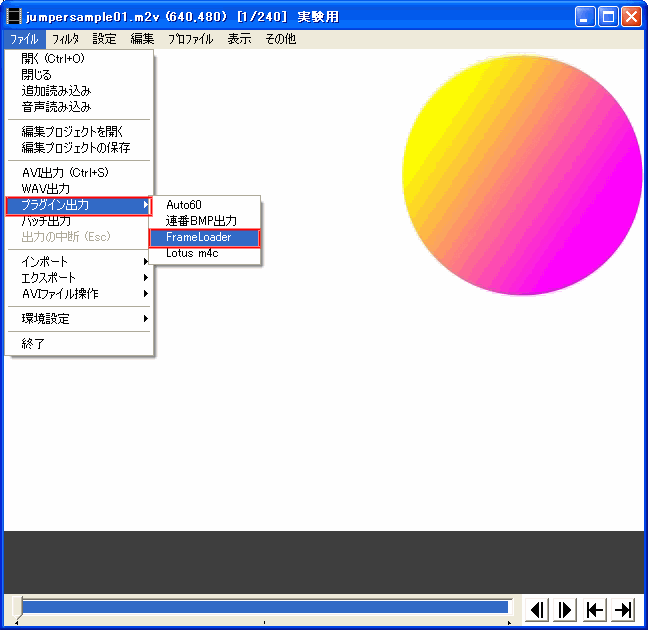Step back one frame with previous-frame button
This screenshot has width=648, height=630.
537,610
